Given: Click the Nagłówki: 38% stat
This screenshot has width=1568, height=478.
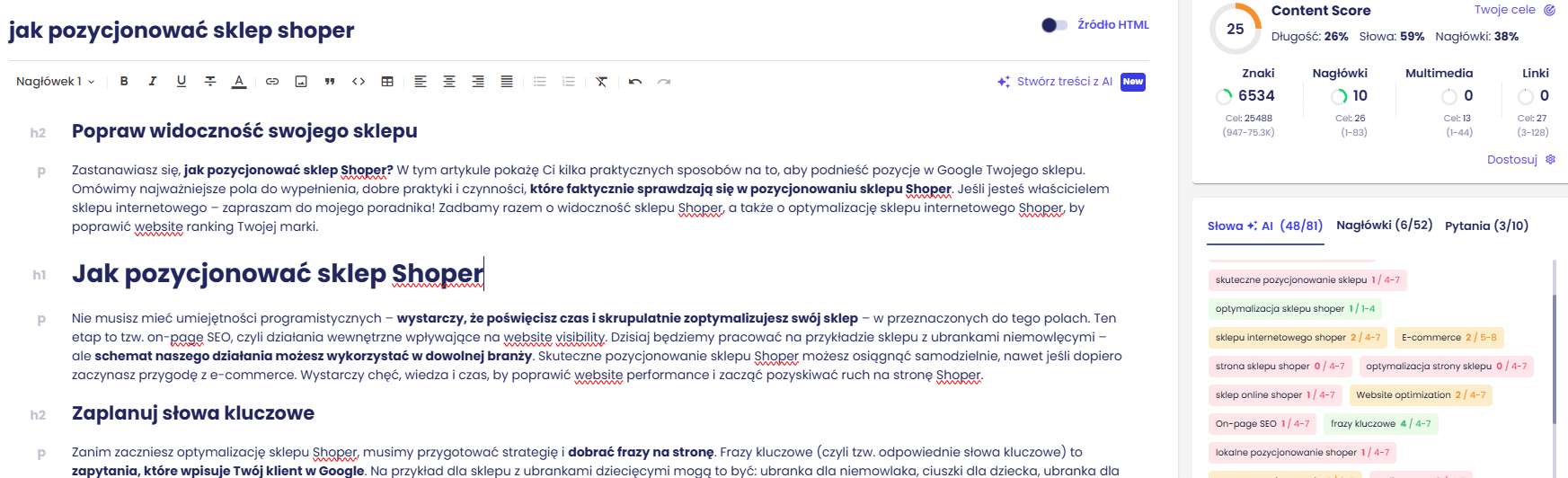Looking at the screenshot, I should tap(1476, 37).
